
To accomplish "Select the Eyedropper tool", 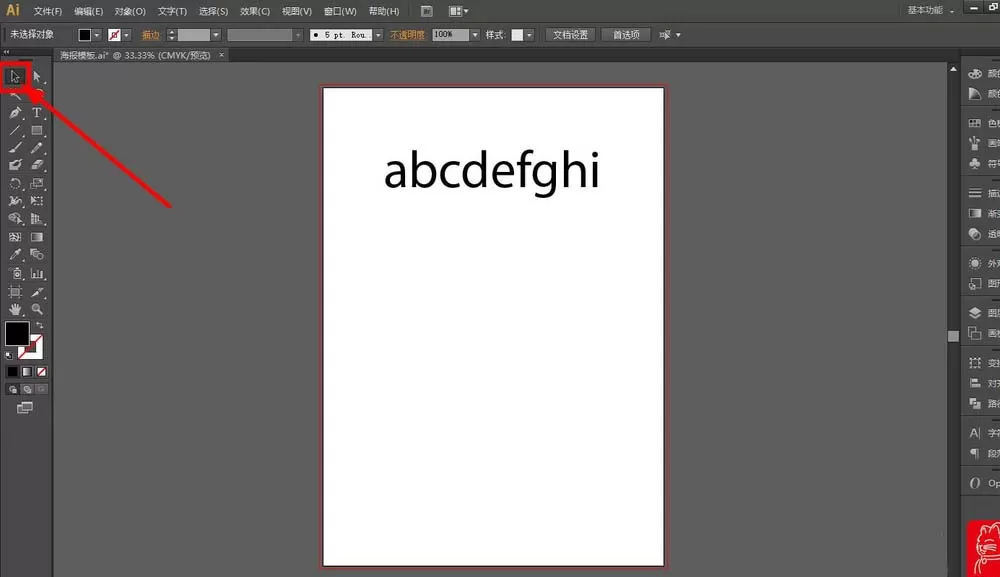I will [x=15, y=254].
